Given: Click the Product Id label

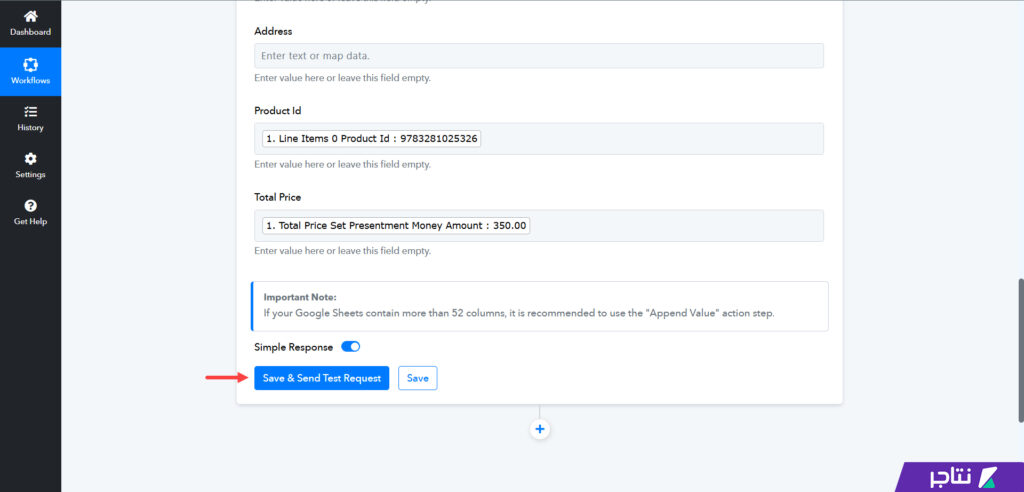Looking at the screenshot, I should pos(278,110).
